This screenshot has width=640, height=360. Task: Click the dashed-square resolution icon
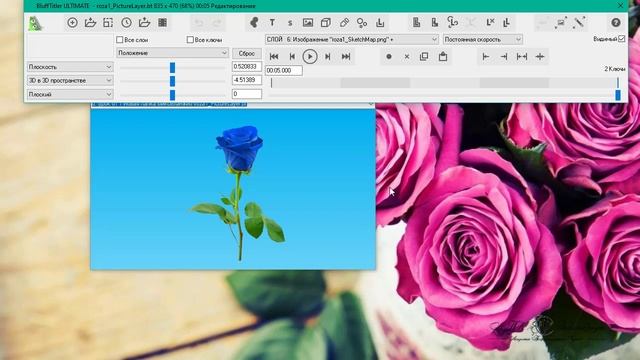(x=108, y=22)
